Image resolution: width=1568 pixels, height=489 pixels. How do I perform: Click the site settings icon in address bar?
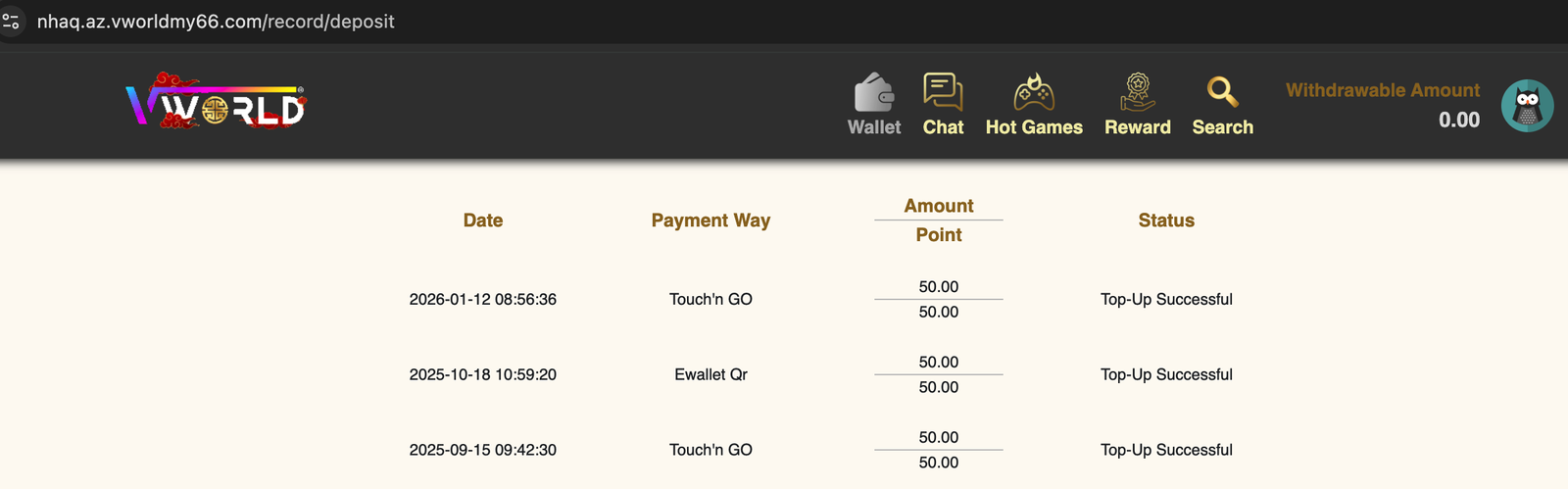12,22
